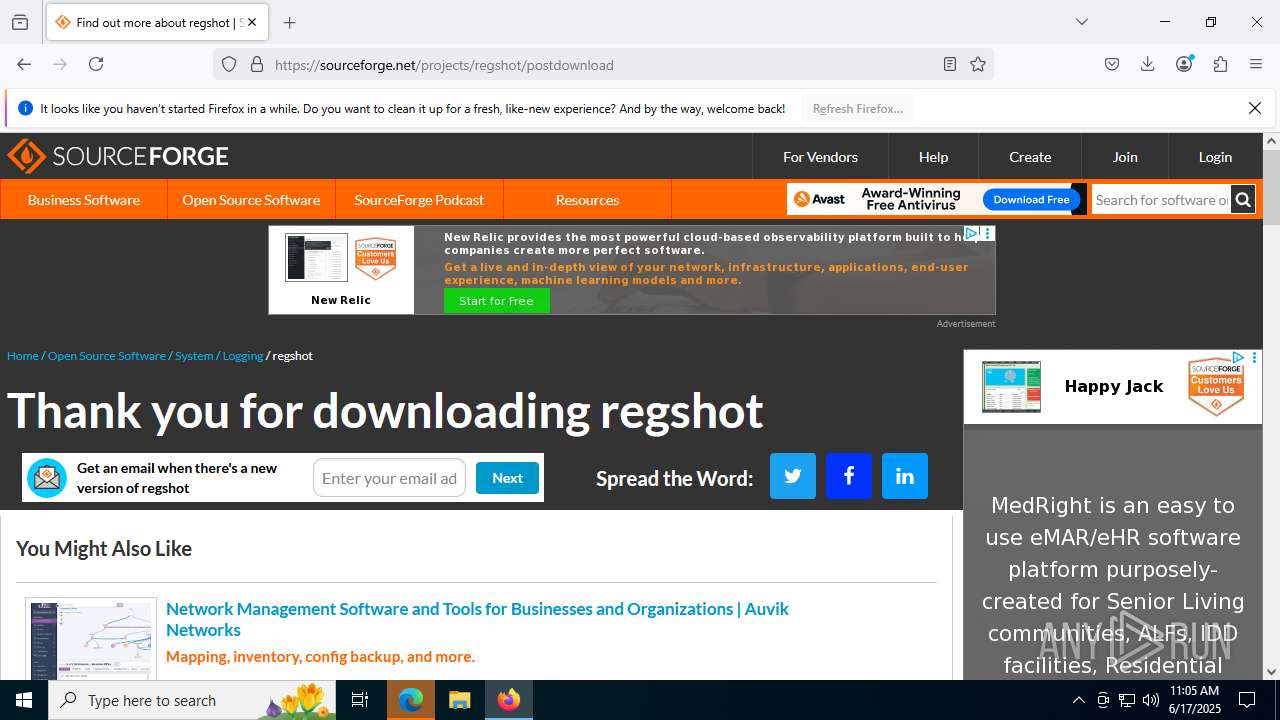Open File Explorer from taskbar
The image size is (1280, 720).
(459, 700)
